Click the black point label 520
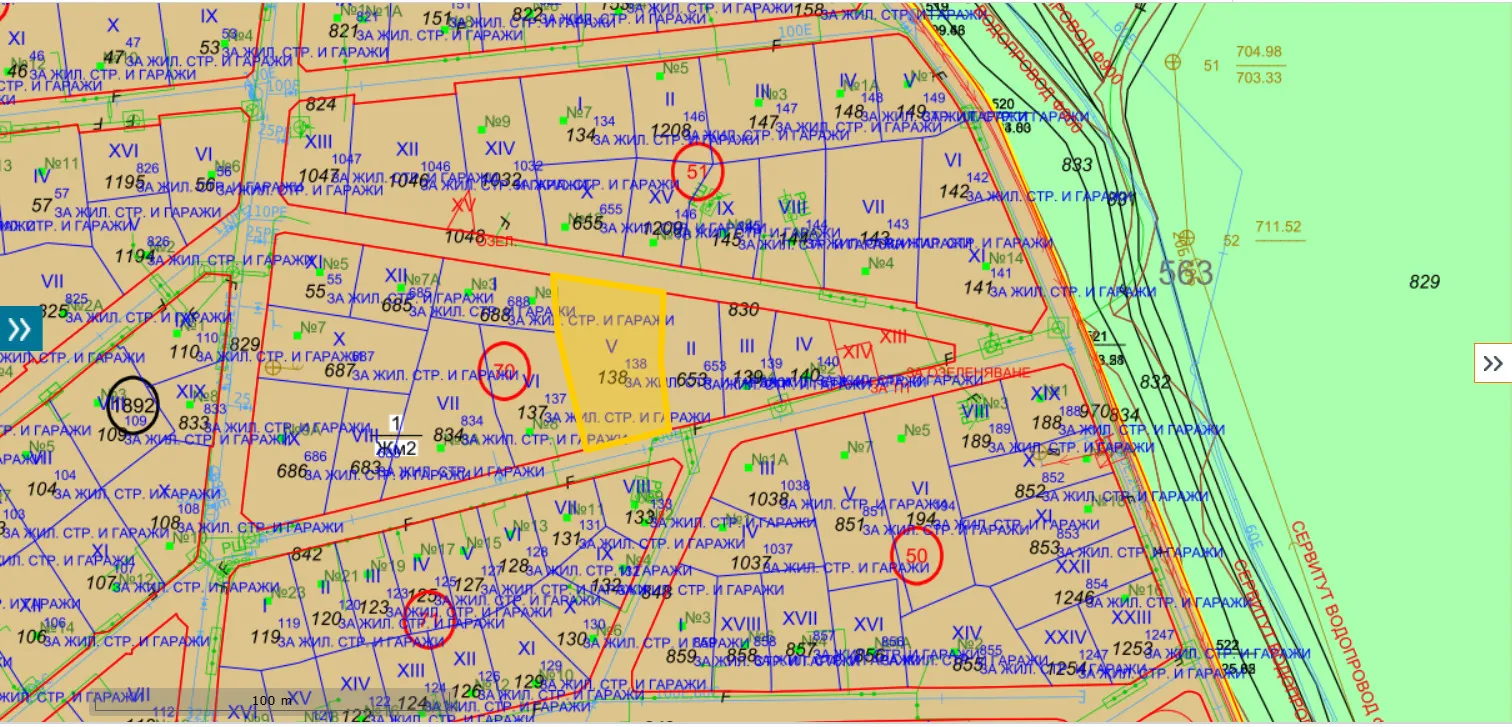The height and width of the screenshot is (727, 1512). click(x=1003, y=104)
